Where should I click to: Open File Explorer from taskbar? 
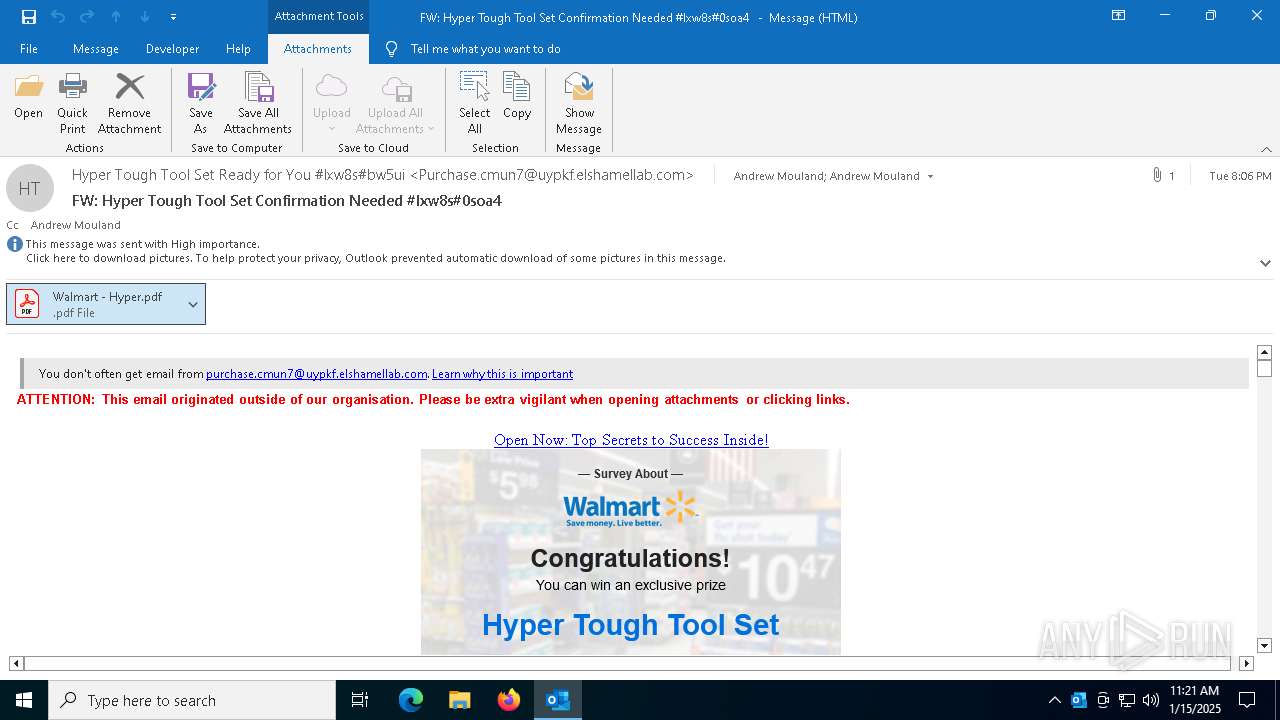pyautogui.click(x=460, y=700)
